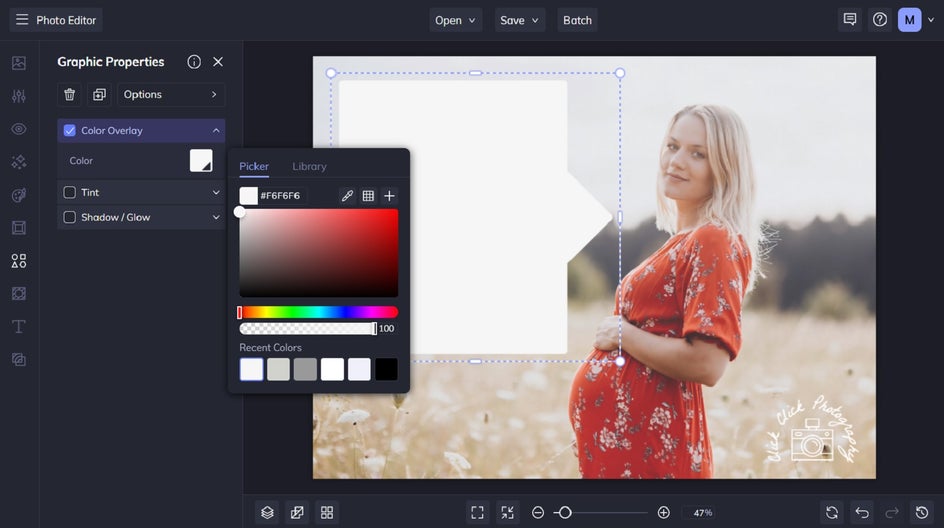Collapse the Color Overlay section chevron
The height and width of the screenshot is (528, 944).
point(216,131)
